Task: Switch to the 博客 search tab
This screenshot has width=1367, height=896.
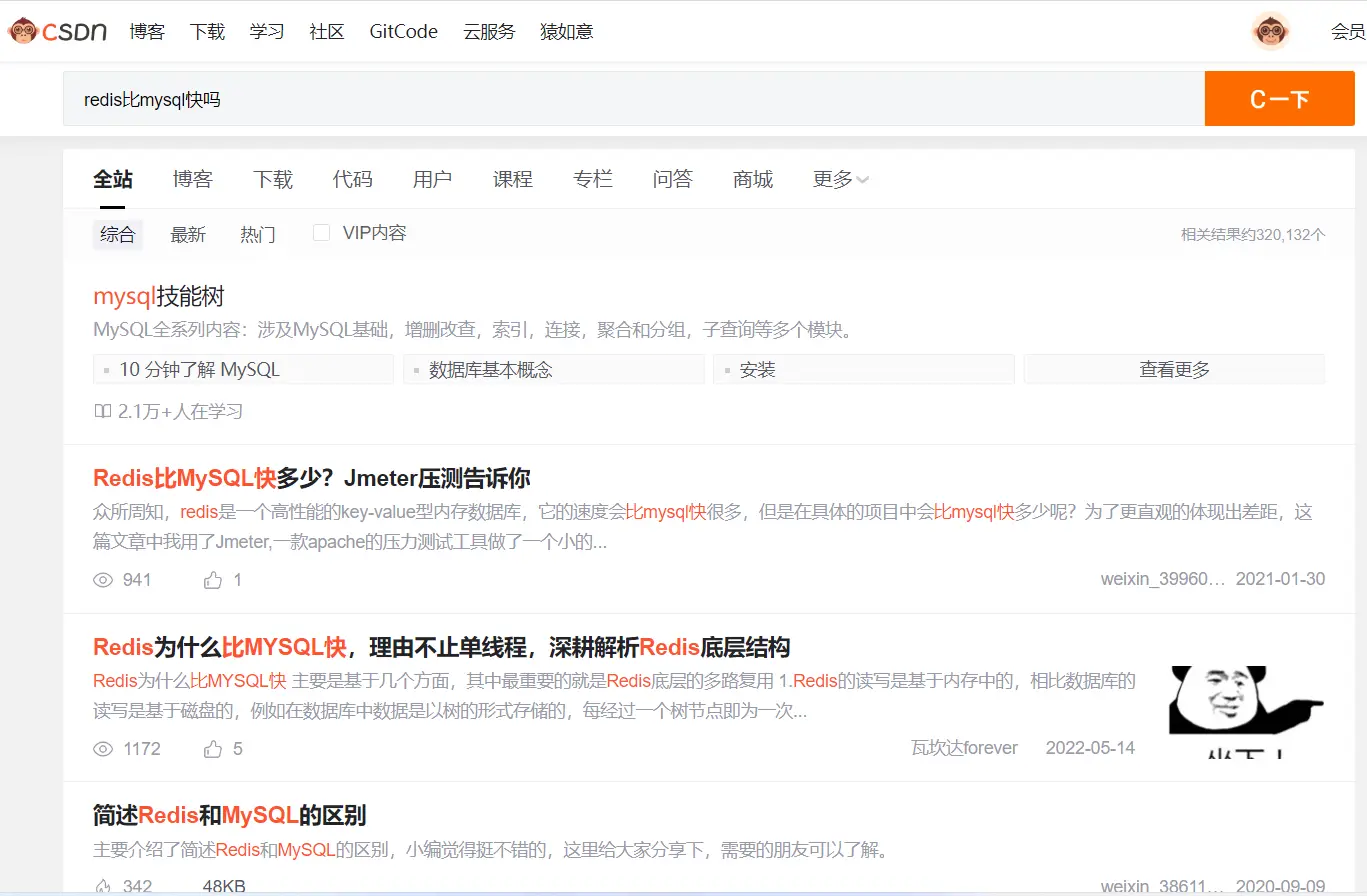Action: pos(193,179)
